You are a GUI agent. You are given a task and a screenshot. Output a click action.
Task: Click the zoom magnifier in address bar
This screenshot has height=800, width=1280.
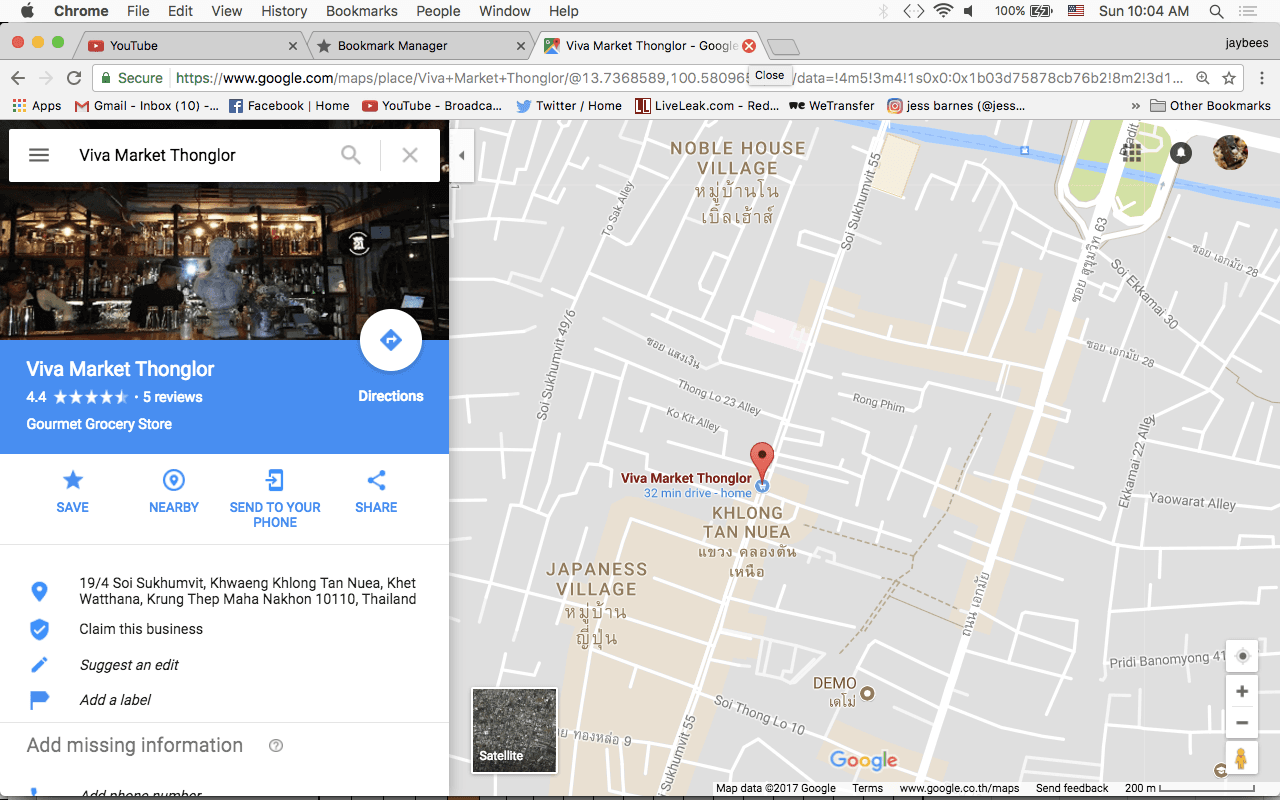click(1203, 78)
